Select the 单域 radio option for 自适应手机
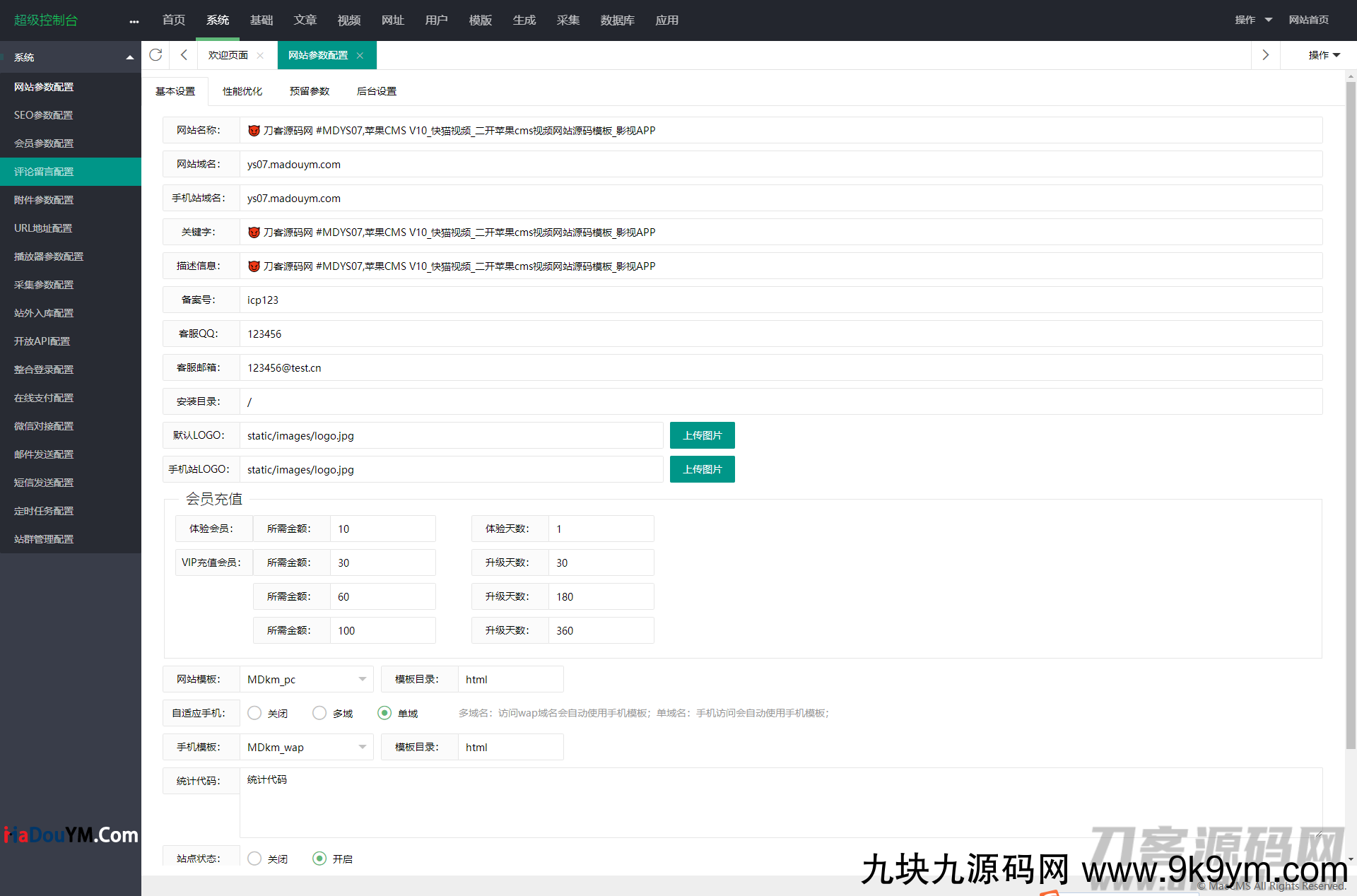This screenshot has height=896, width=1357. (x=384, y=713)
